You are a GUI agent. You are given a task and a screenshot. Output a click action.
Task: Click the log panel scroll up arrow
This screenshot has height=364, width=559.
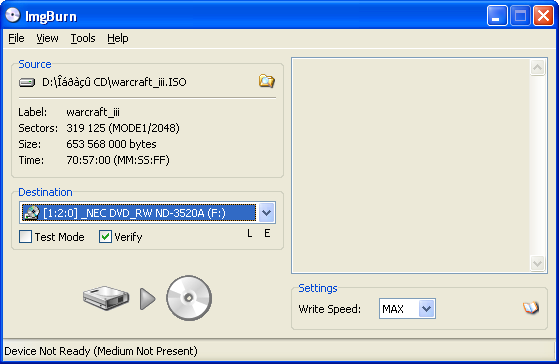(x=537, y=67)
